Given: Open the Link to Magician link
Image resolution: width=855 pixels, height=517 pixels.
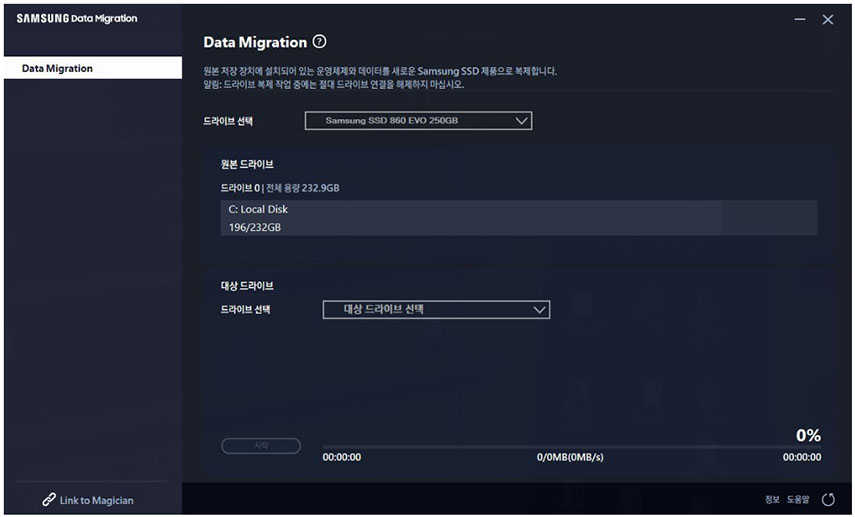Looking at the screenshot, I should click(x=96, y=500).
